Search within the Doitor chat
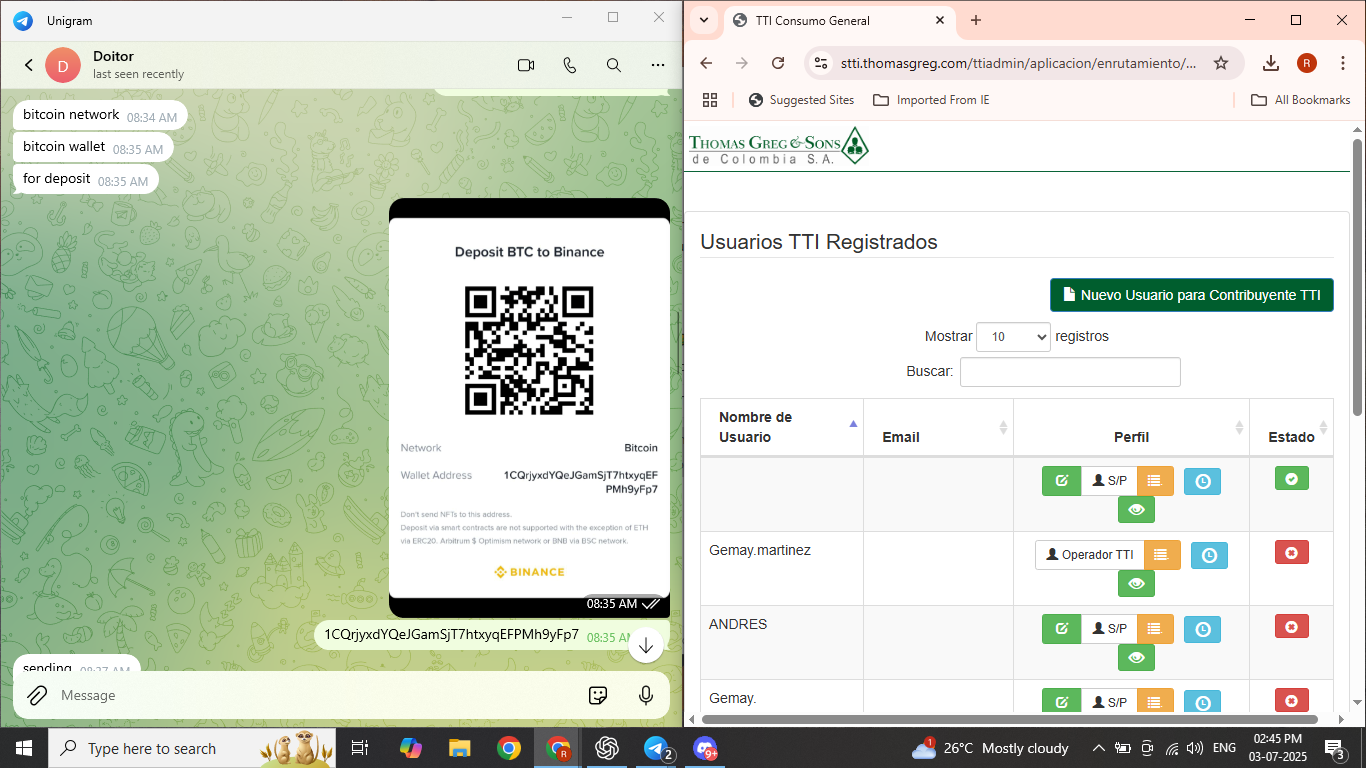The height and width of the screenshot is (768, 1366). pyautogui.click(x=614, y=65)
